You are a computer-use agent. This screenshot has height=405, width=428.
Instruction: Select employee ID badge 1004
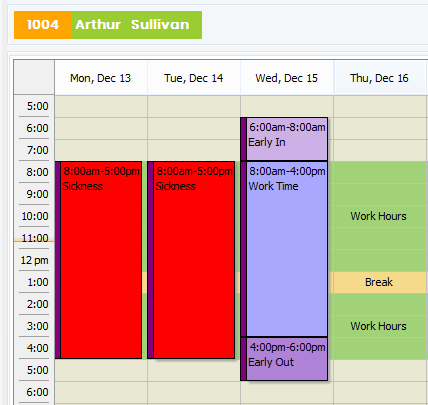coord(43,25)
